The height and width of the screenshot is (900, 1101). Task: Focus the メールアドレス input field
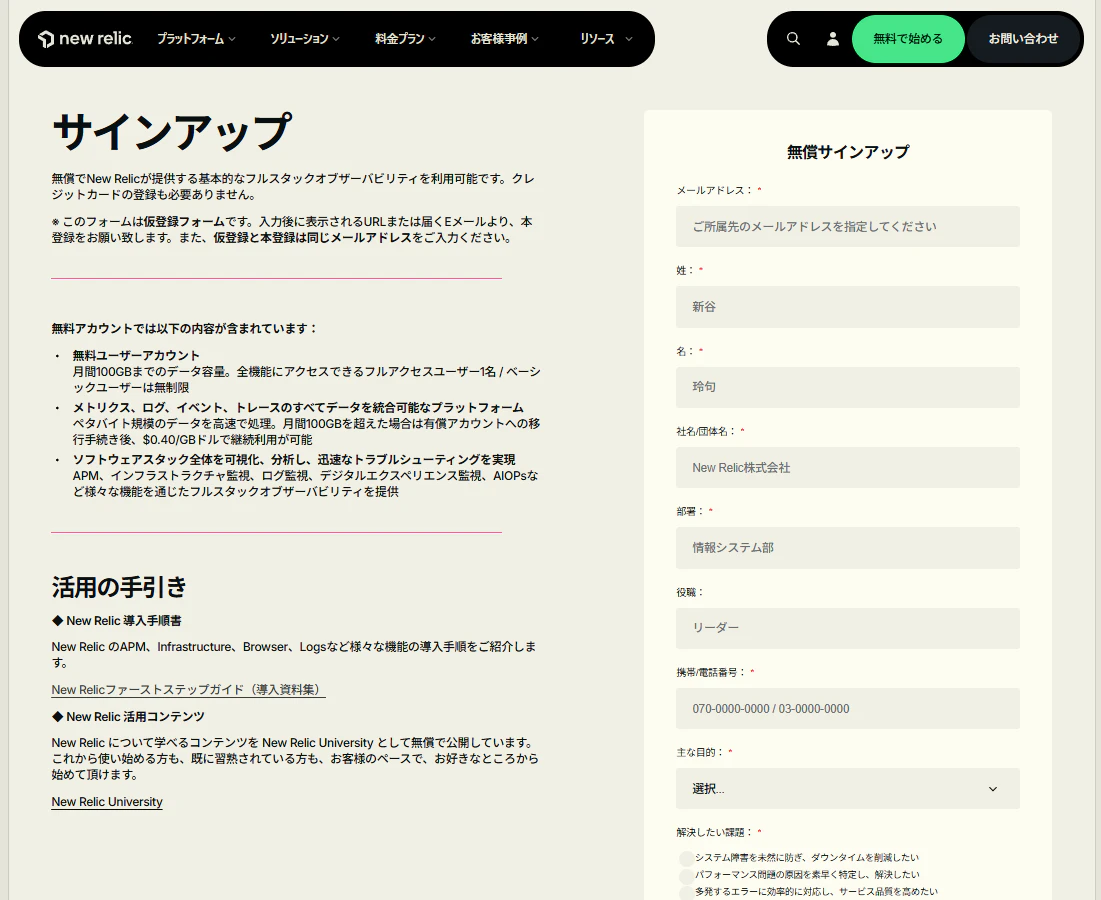(848, 226)
